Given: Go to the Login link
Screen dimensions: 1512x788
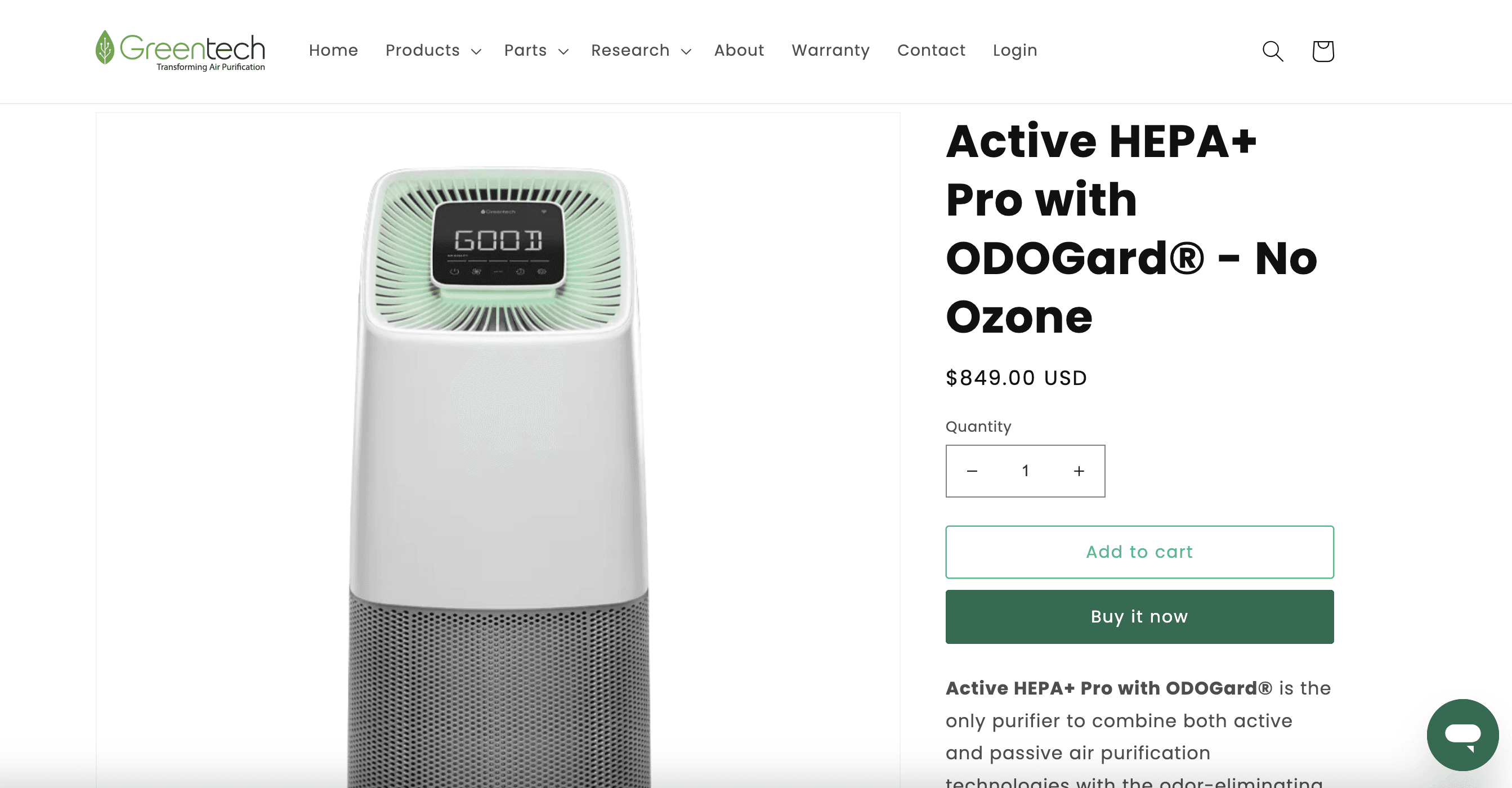Looking at the screenshot, I should point(1015,51).
